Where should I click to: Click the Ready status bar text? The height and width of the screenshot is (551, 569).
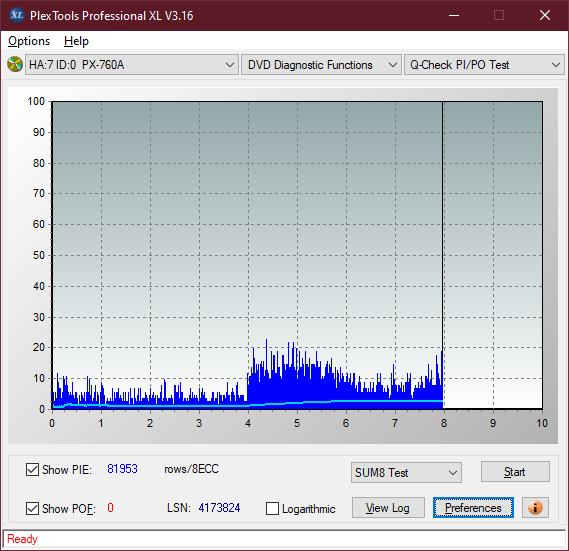click(22, 539)
